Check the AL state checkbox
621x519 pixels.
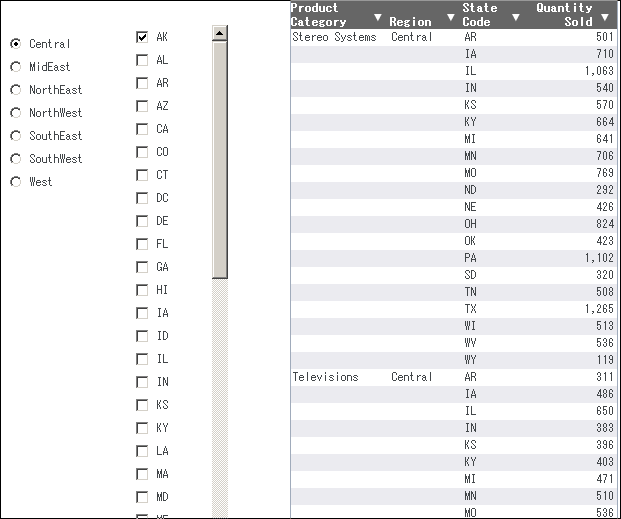tap(142, 60)
